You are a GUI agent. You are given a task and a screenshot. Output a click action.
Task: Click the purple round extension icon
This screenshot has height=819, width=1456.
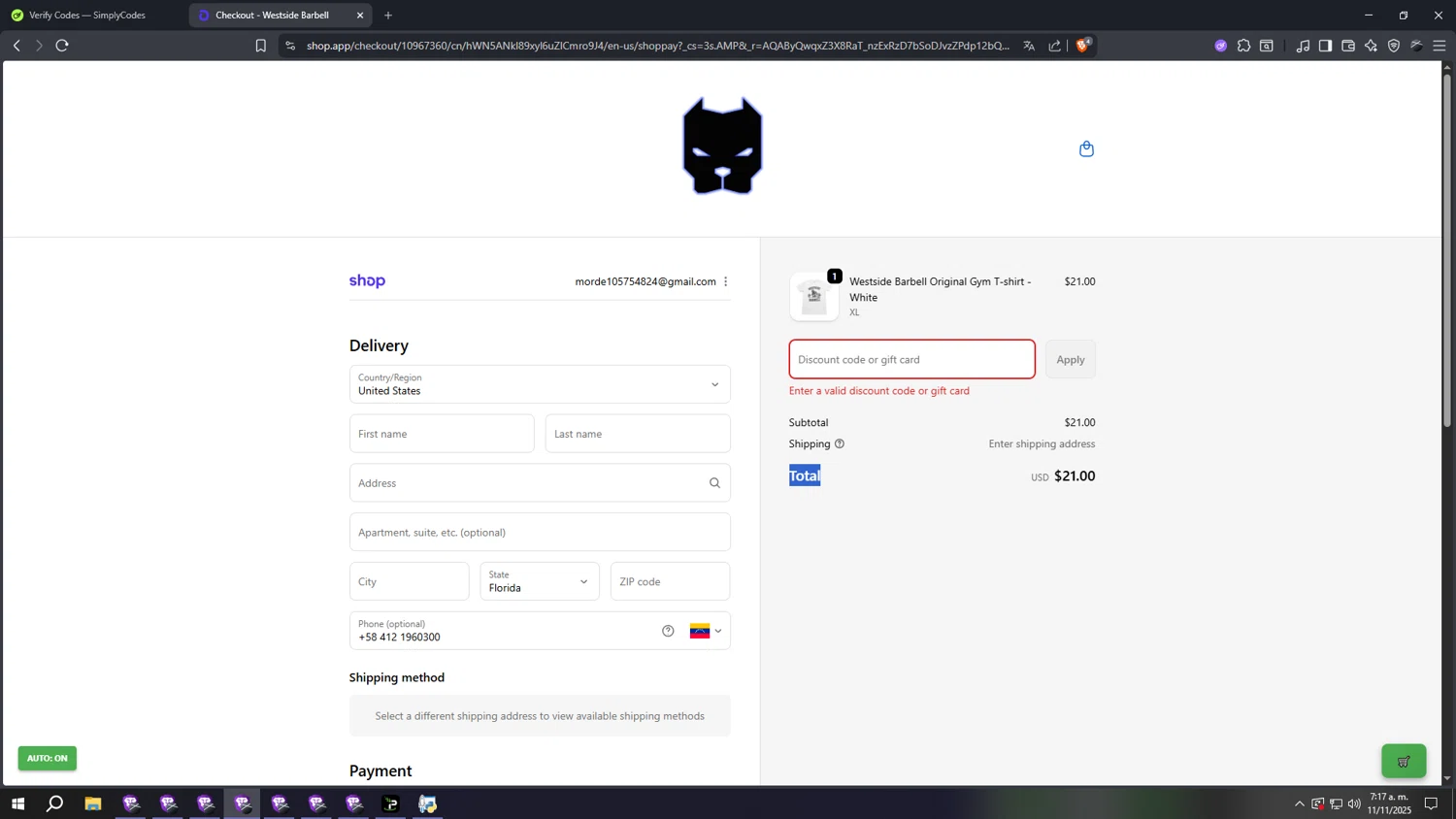click(1221, 46)
